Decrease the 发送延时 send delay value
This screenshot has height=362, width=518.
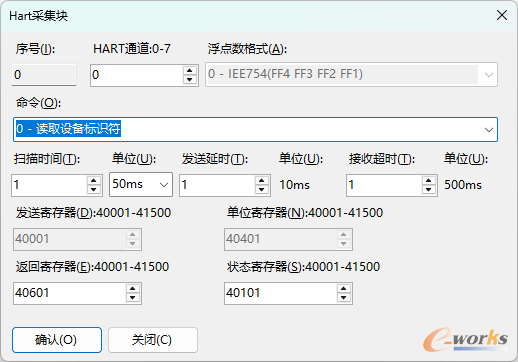(x=262, y=190)
